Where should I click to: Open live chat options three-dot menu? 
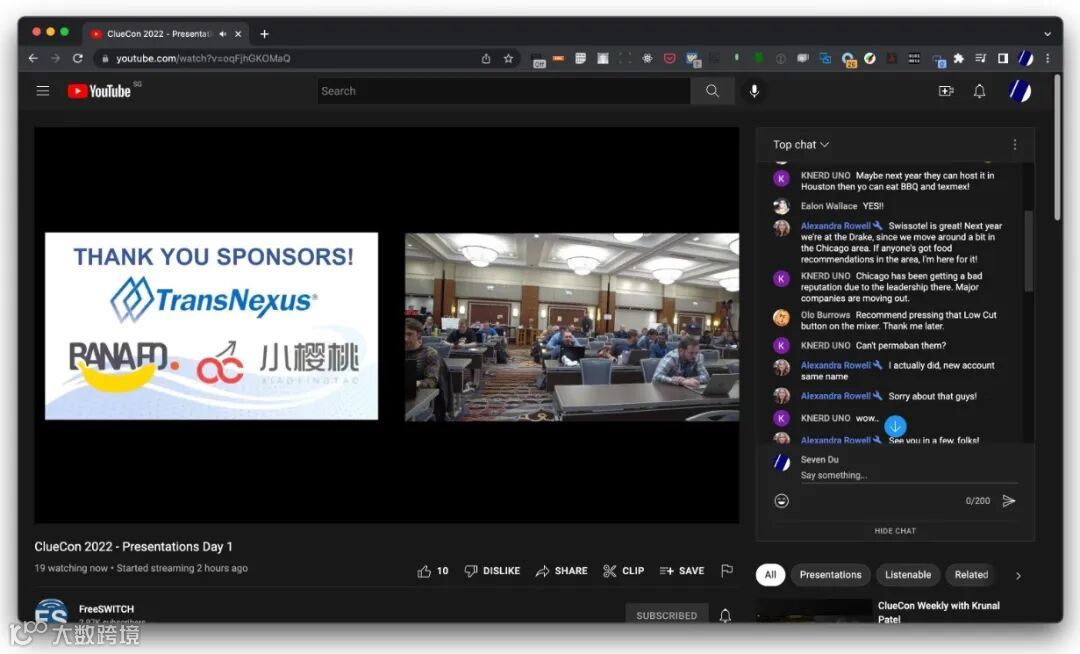(1015, 145)
